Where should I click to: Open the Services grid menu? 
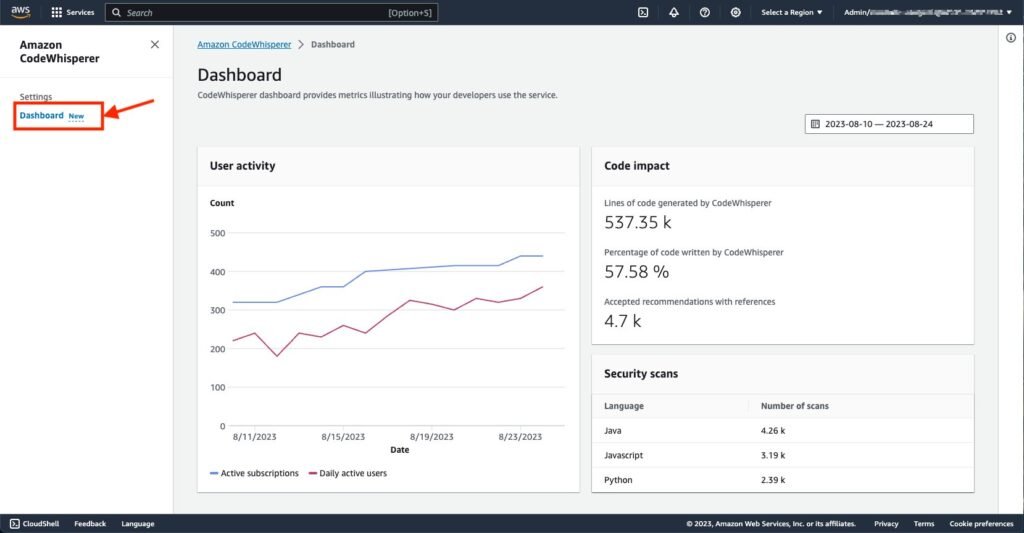pos(72,13)
